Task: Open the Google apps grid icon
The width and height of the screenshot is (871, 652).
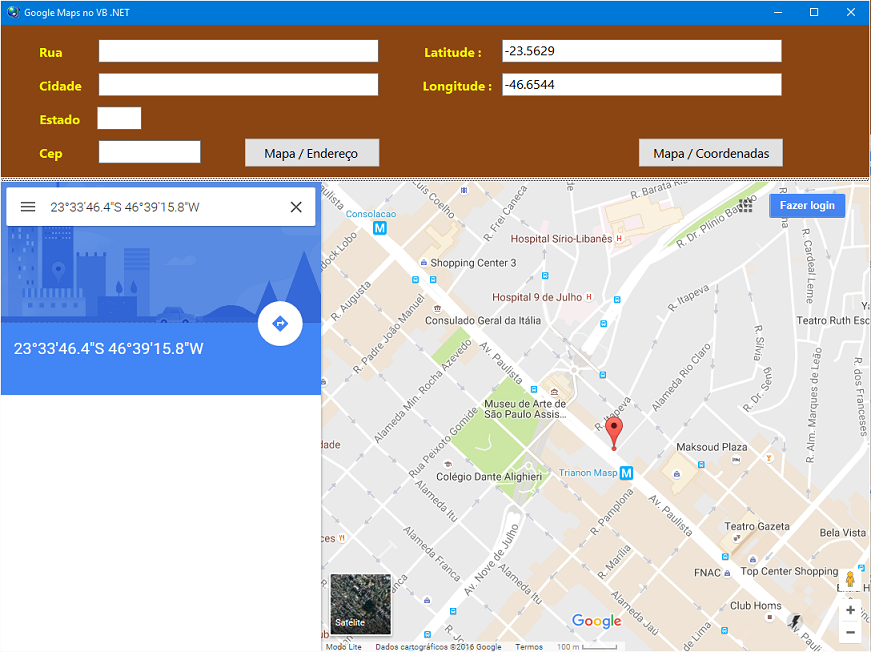Action: (x=745, y=205)
